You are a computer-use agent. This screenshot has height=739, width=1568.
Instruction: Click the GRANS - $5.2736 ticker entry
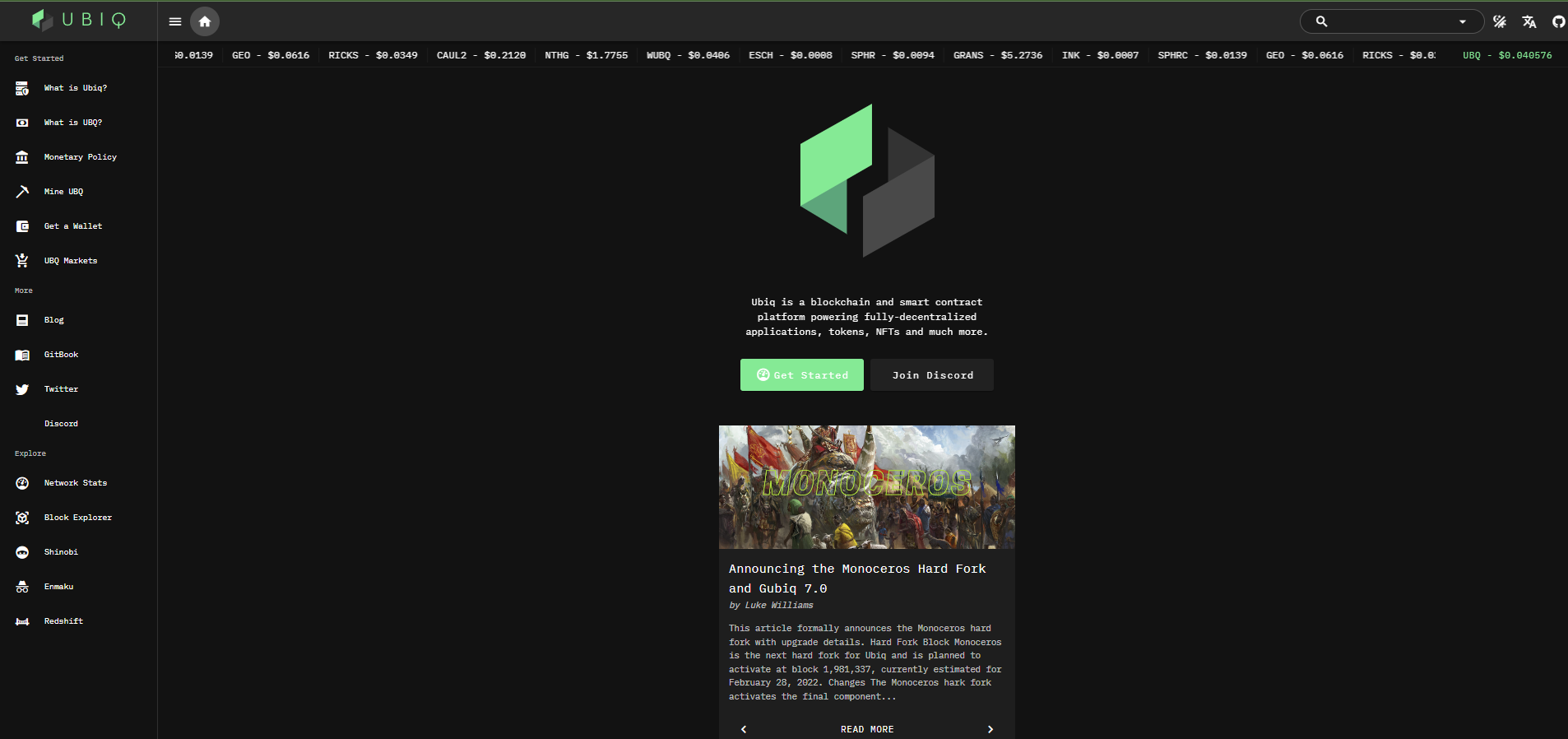(x=998, y=56)
